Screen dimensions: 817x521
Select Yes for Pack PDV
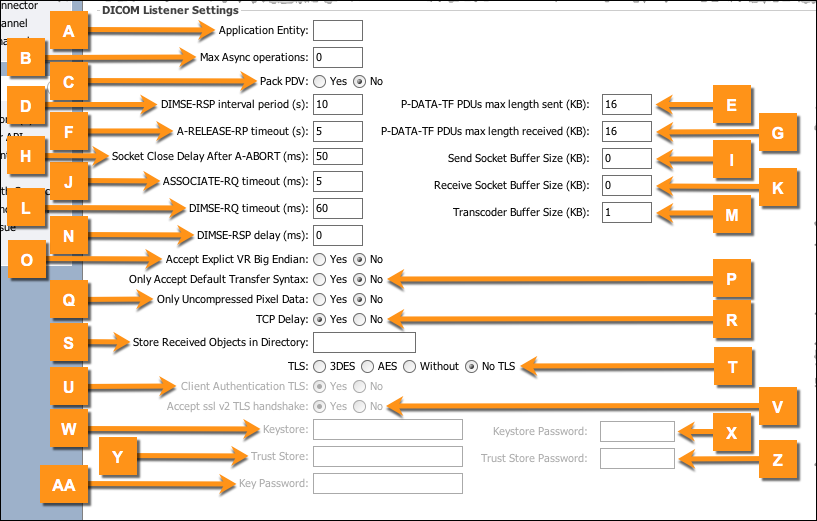point(319,81)
